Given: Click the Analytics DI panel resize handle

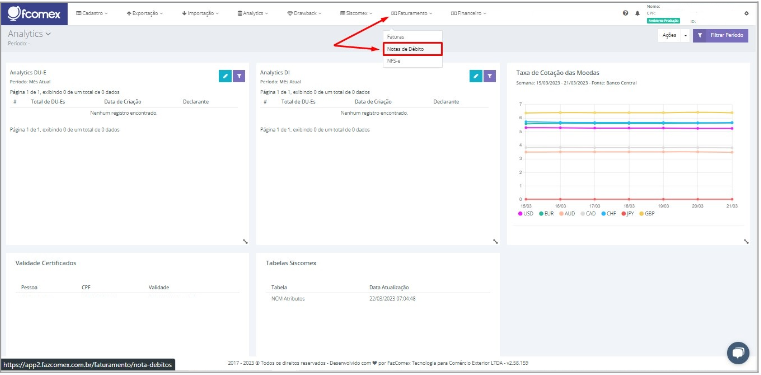Looking at the screenshot, I should [496, 241].
